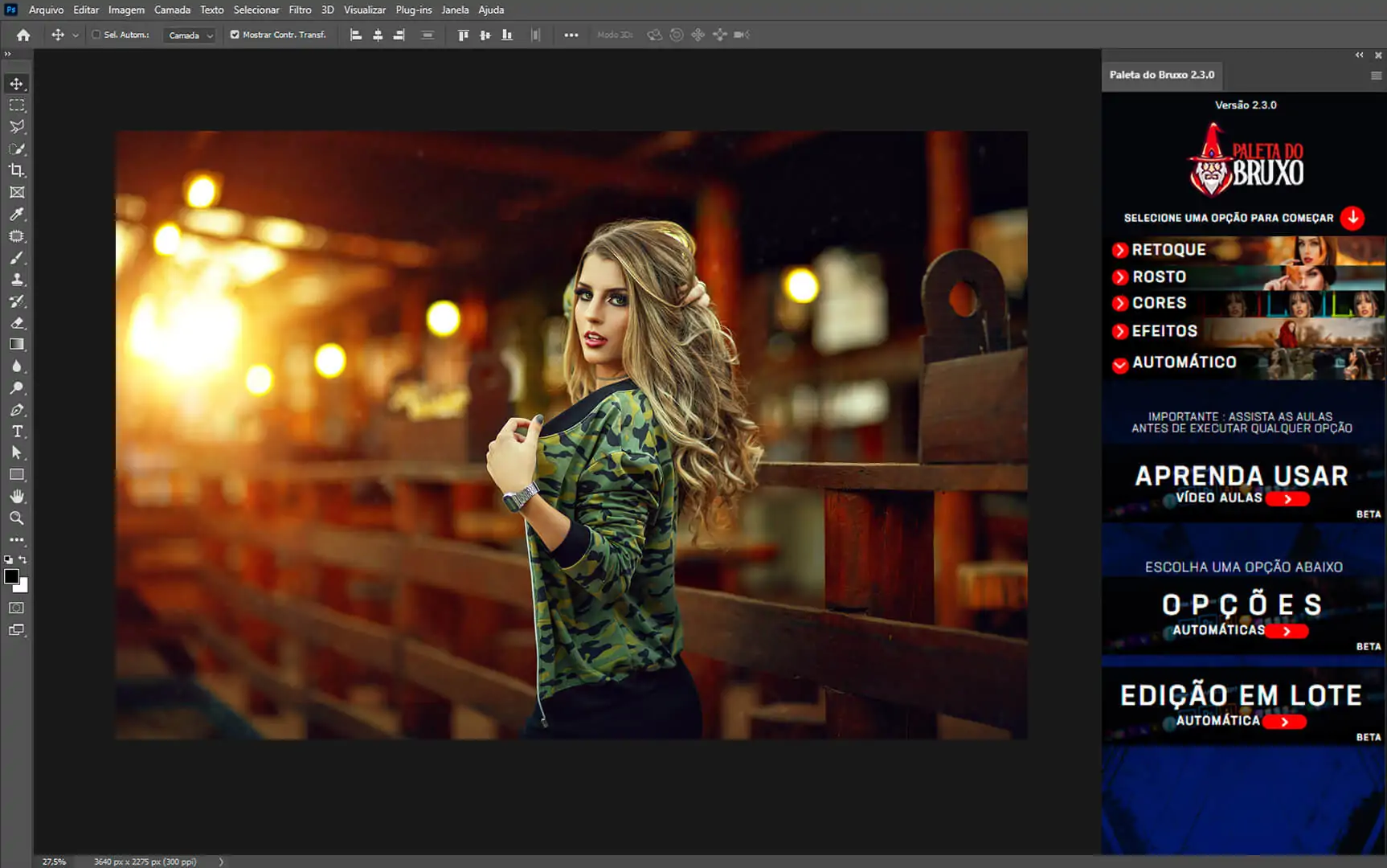
Task: Select the Brush tool
Action: coord(17,258)
